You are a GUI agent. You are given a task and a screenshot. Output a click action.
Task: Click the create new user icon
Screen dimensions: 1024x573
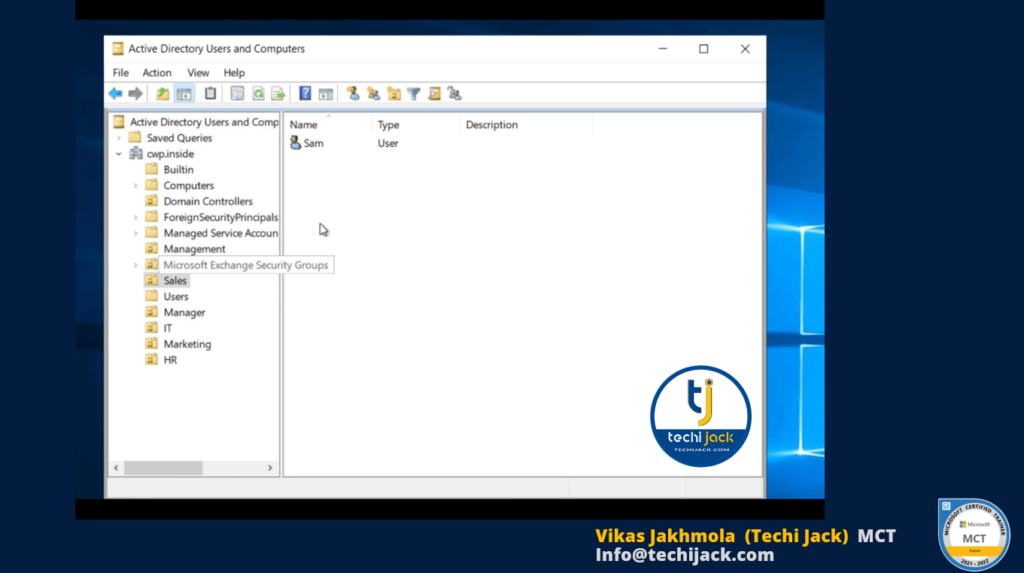tap(353, 94)
